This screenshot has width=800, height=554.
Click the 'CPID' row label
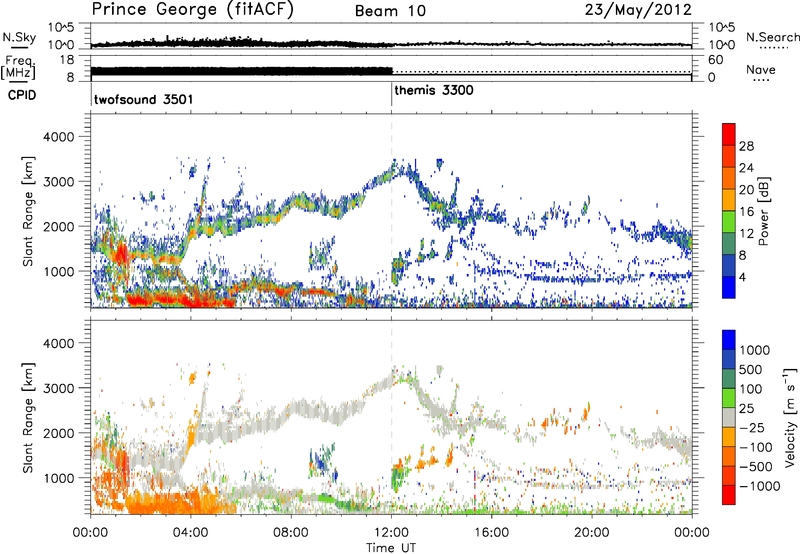[22, 95]
